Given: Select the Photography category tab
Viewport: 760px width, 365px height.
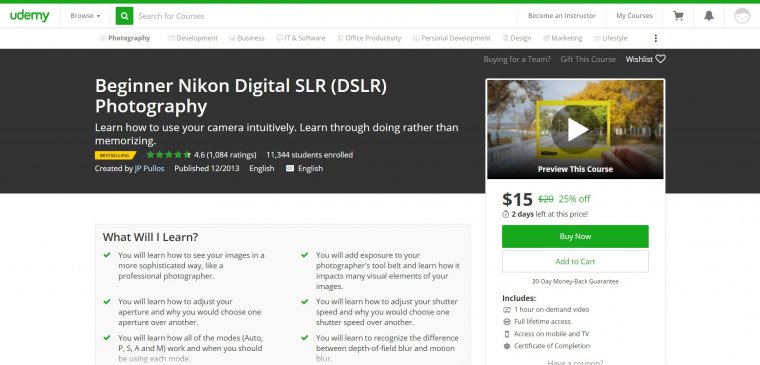Looking at the screenshot, I should click(x=125, y=38).
